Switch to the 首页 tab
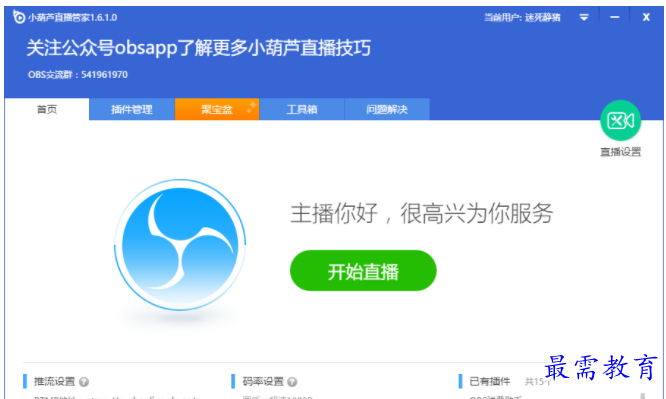Image resolution: width=666 pixels, height=399 pixels. [47, 109]
